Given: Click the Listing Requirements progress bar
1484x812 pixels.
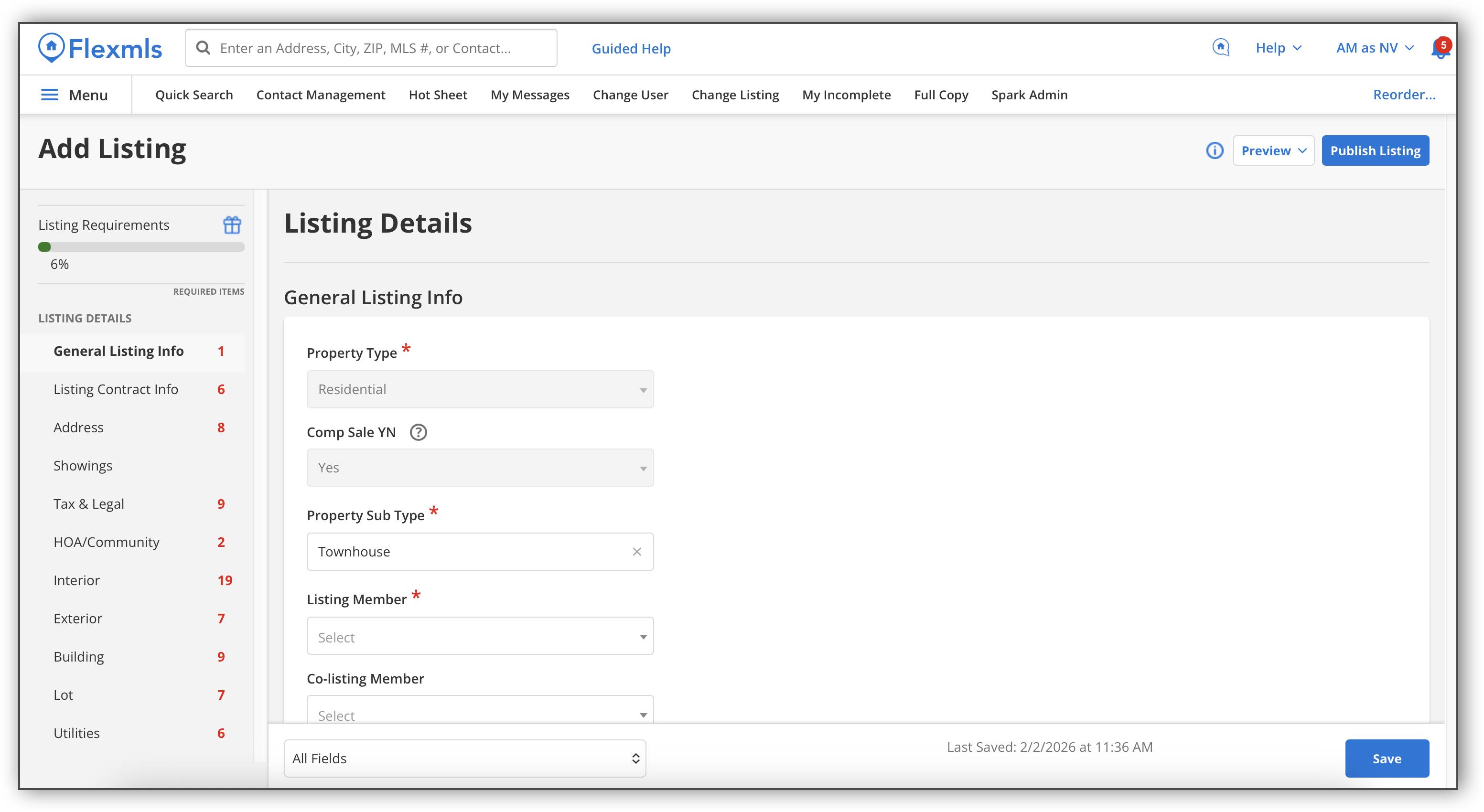Looking at the screenshot, I should (141, 246).
